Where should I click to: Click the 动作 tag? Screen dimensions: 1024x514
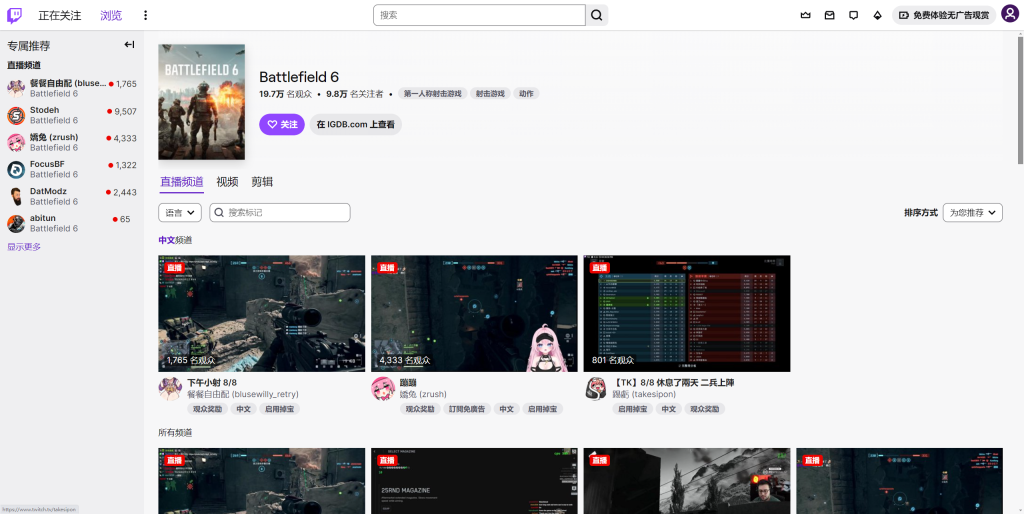click(x=526, y=93)
